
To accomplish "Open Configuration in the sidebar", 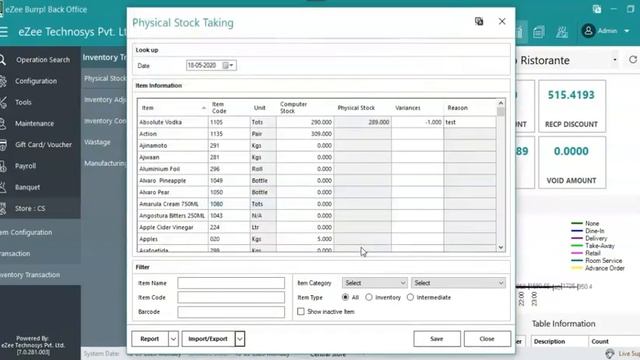I will click(36, 81).
